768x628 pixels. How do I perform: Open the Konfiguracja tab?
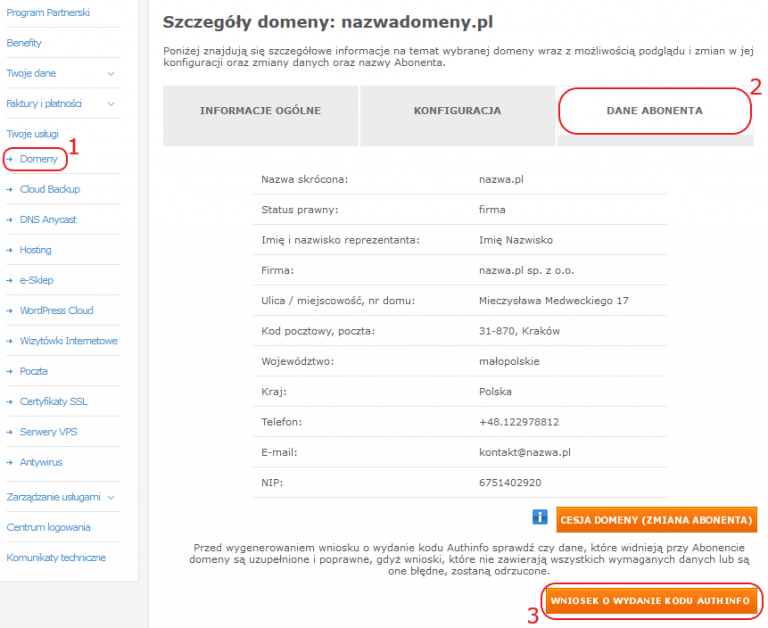(457, 110)
